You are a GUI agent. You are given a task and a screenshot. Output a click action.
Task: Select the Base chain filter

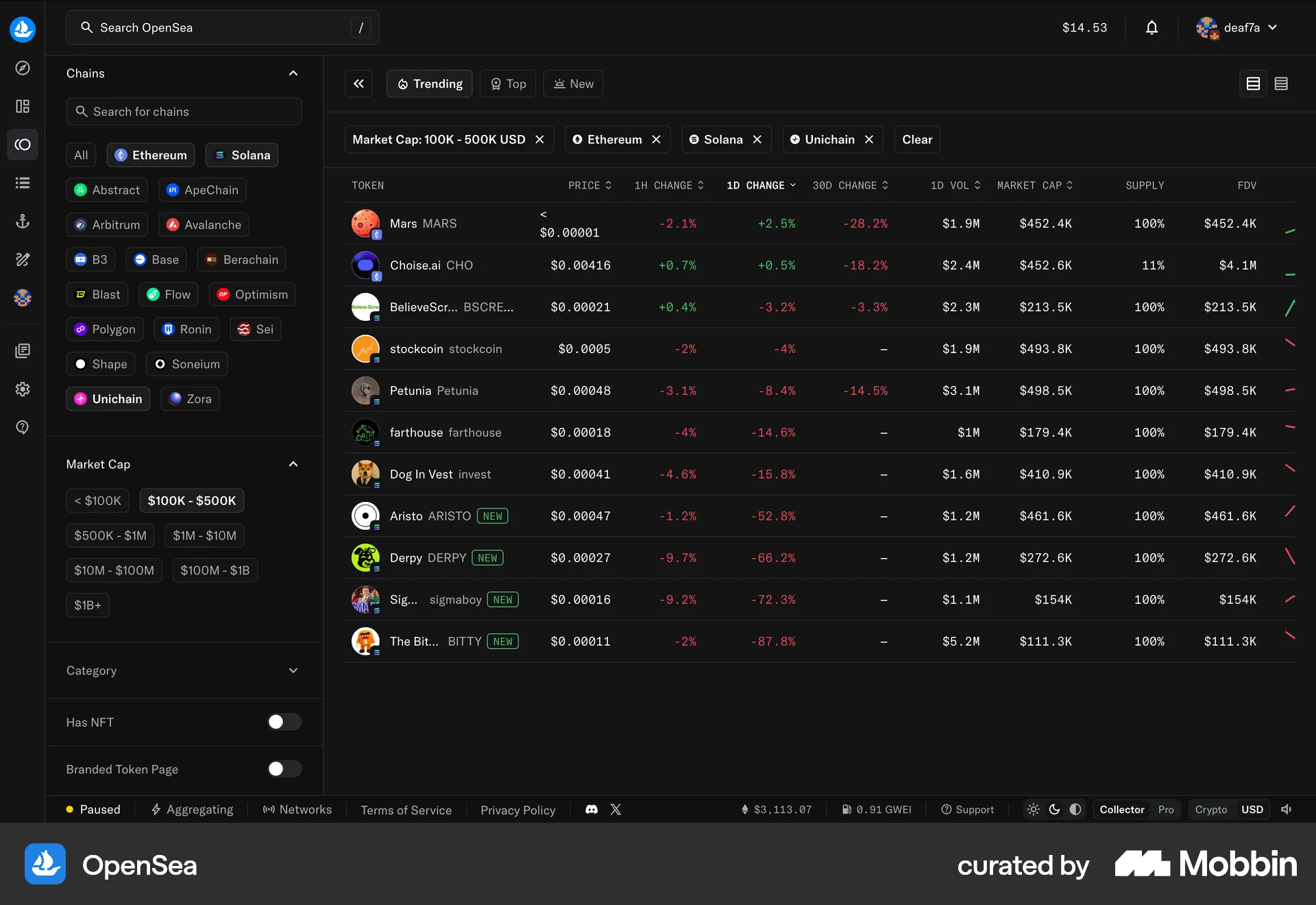156,260
